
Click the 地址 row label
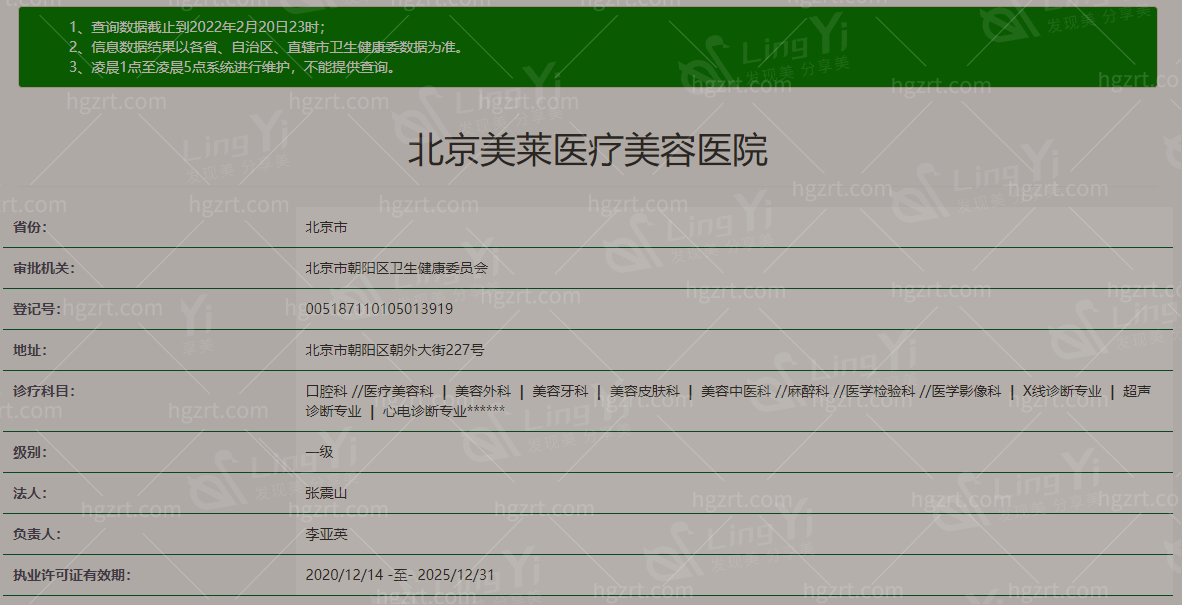30,350
